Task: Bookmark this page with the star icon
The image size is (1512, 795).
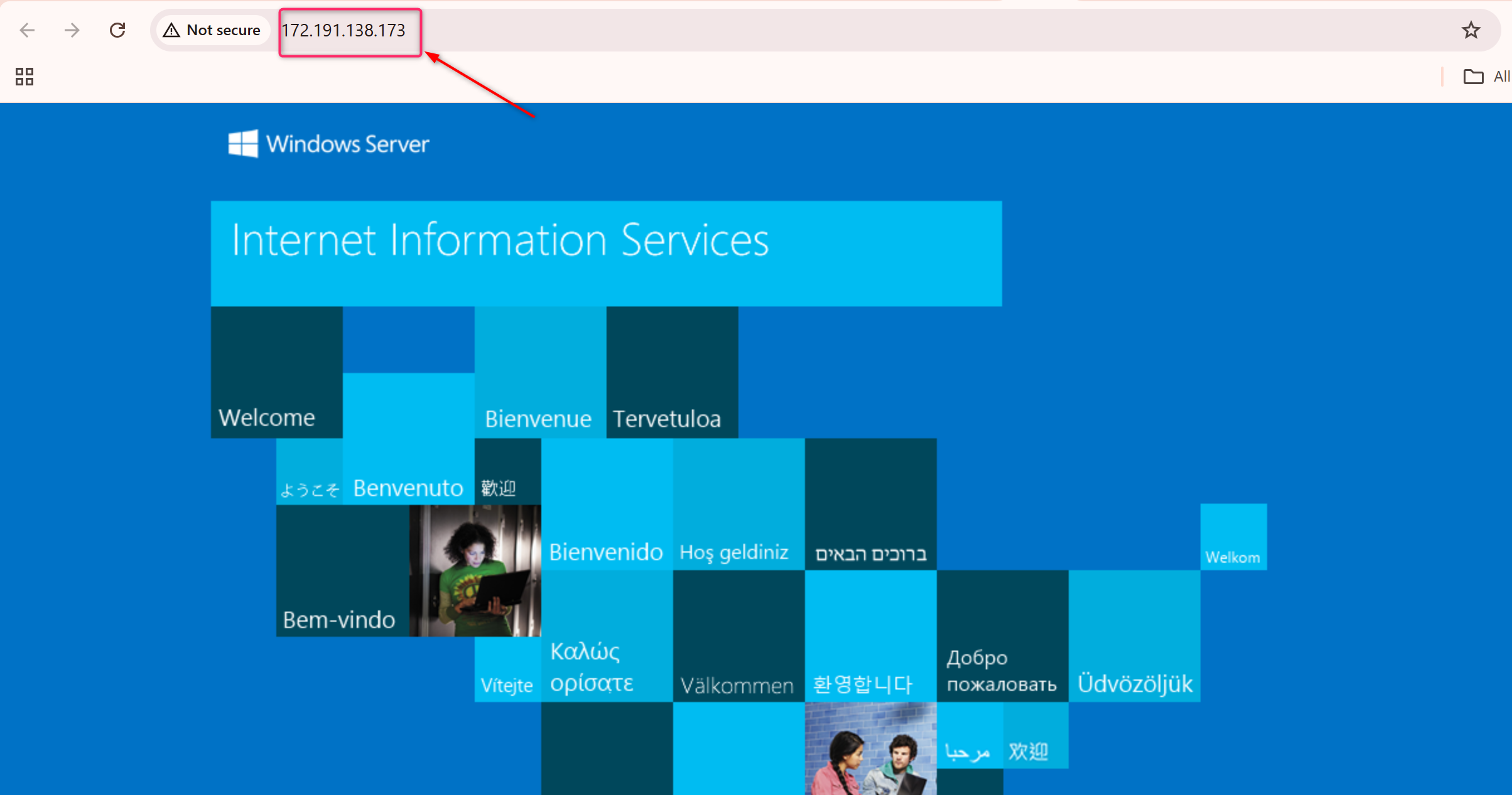Action: [x=1471, y=30]
